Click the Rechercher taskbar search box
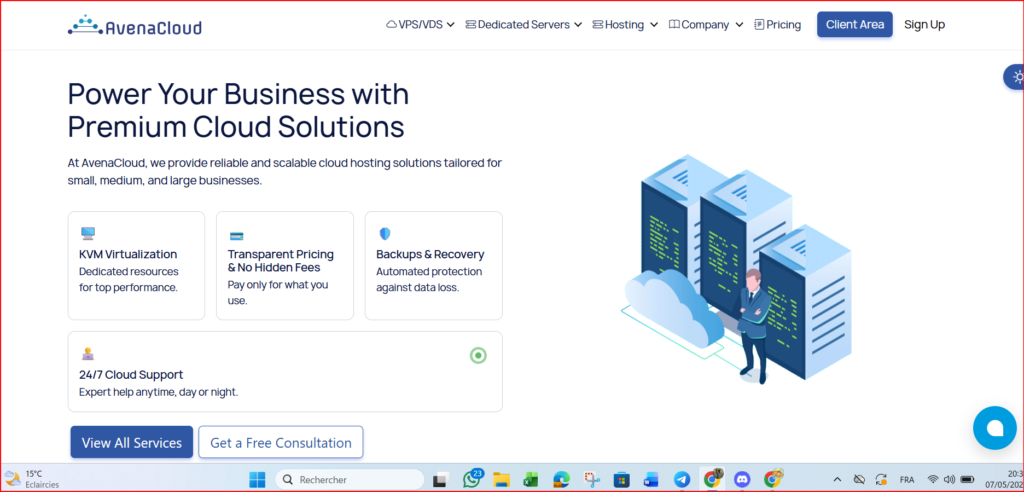Screen dimensions: 1024x492 click(349, 480)
